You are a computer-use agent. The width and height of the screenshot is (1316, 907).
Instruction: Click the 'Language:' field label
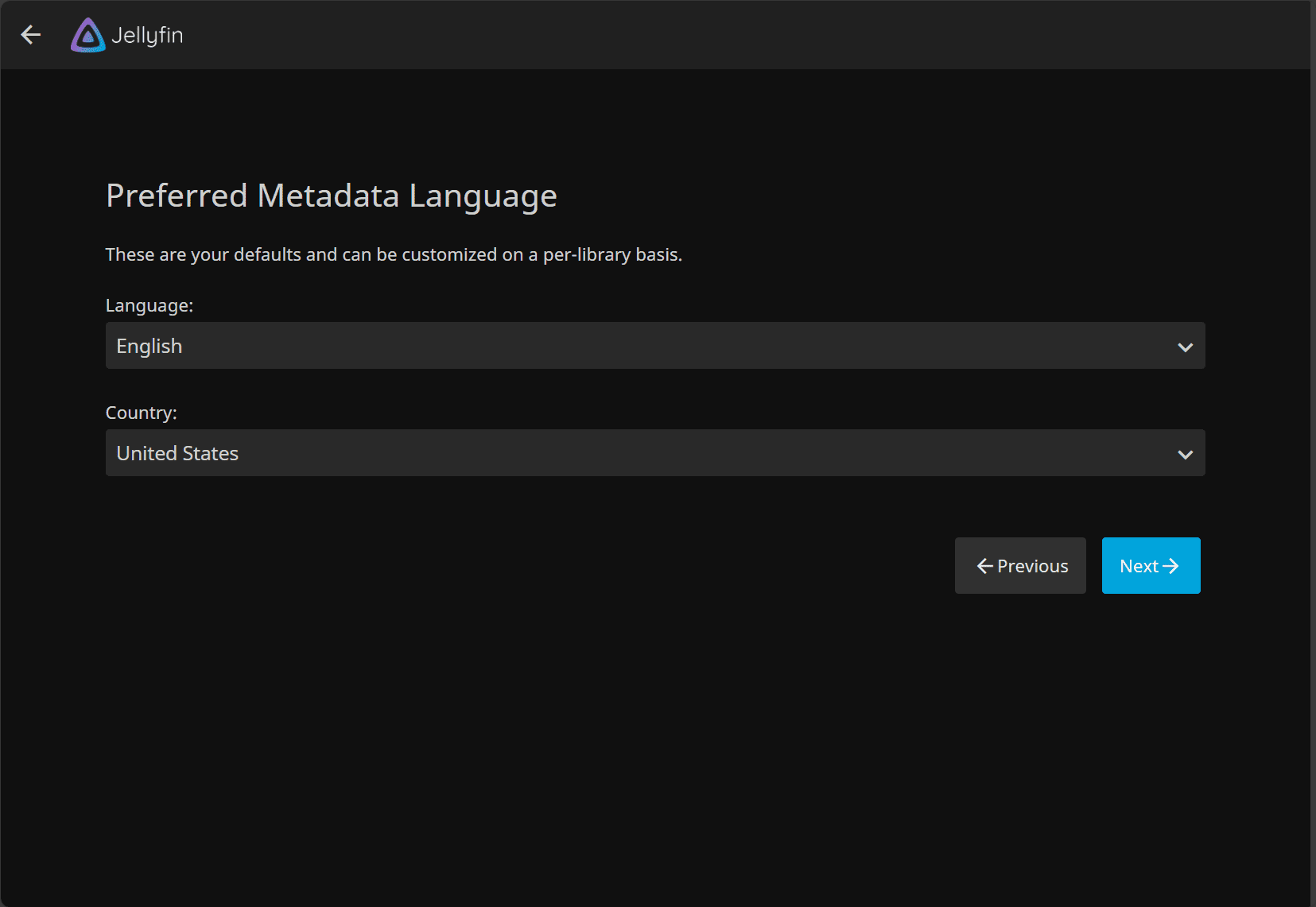(149, 306)
